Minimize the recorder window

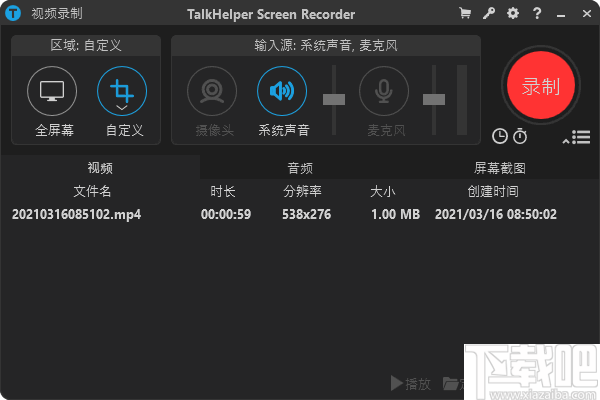pyautogui.click(x=561, y=15)
